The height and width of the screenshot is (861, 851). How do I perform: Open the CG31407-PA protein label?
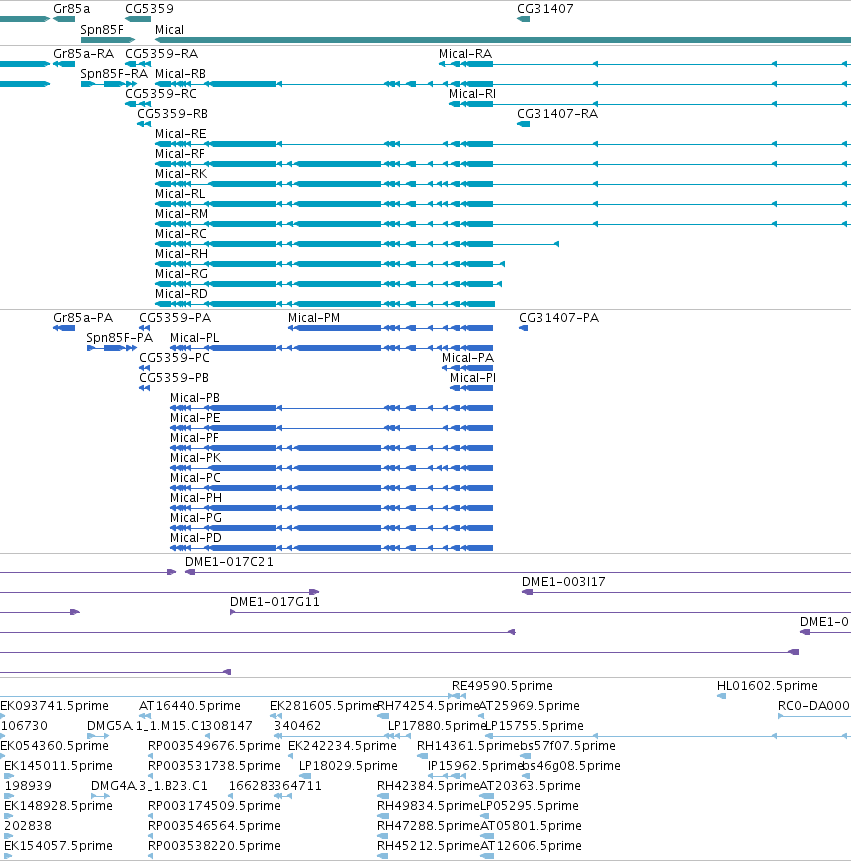[559, 318]
